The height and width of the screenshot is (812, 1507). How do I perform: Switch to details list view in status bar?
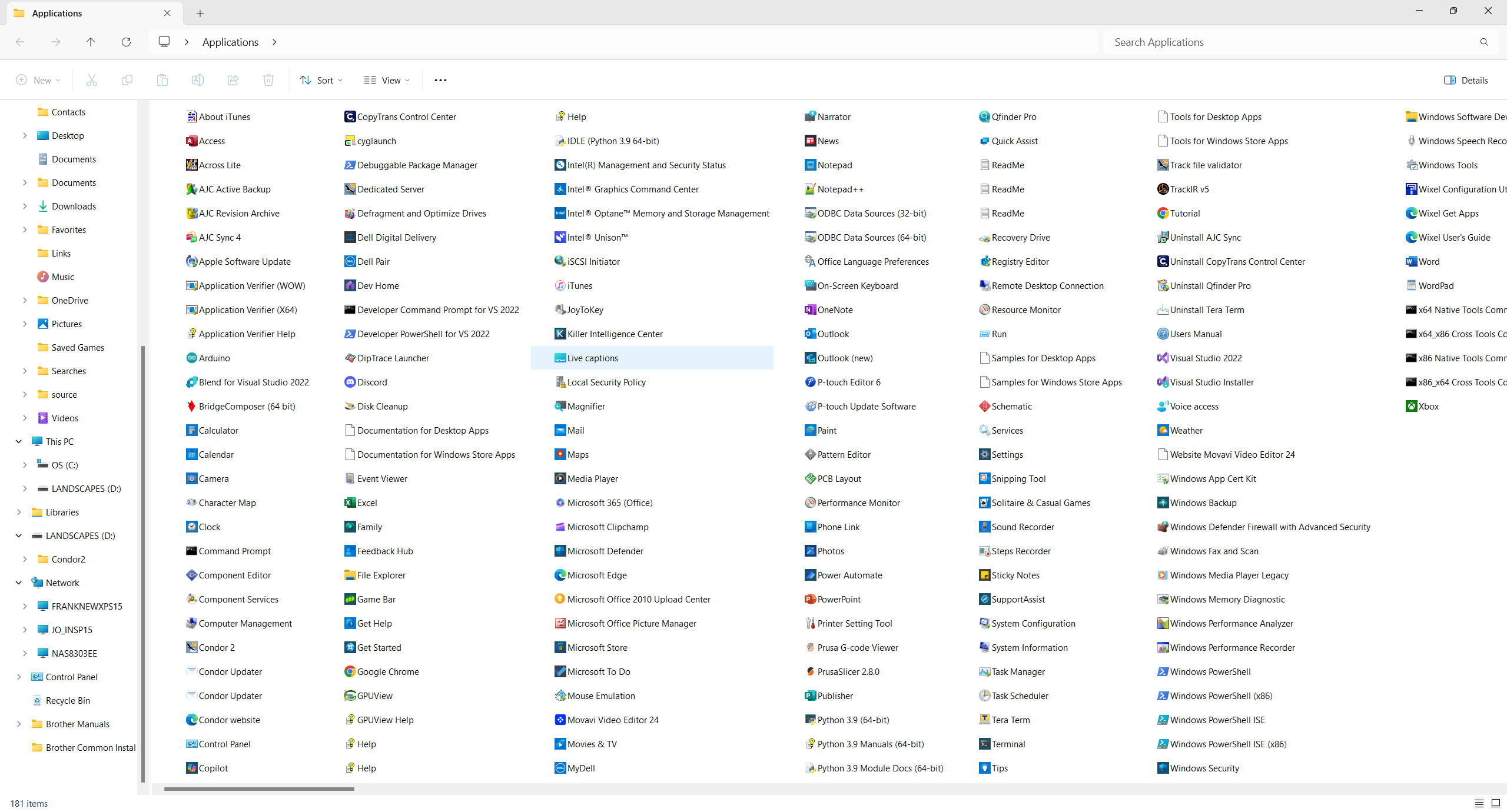pos(1479,803)
